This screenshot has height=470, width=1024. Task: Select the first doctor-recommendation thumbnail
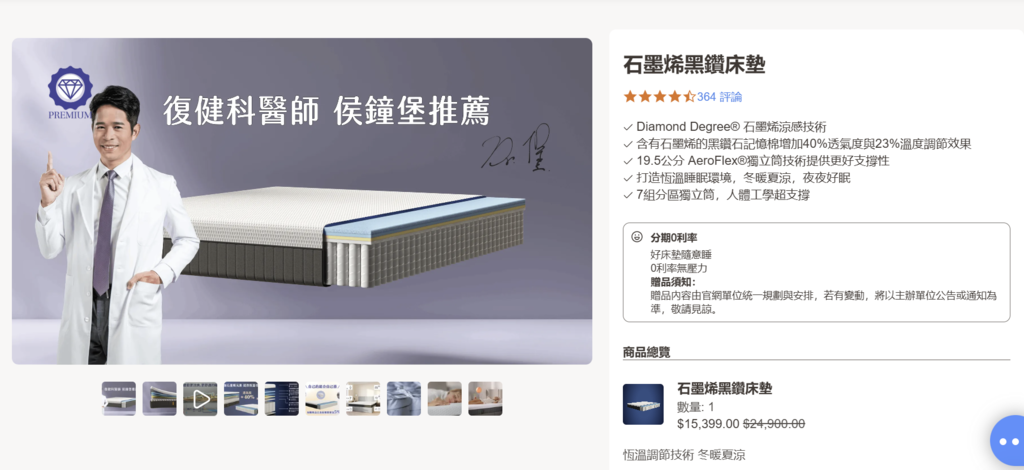pyautogui.click(x=119, y=399)
